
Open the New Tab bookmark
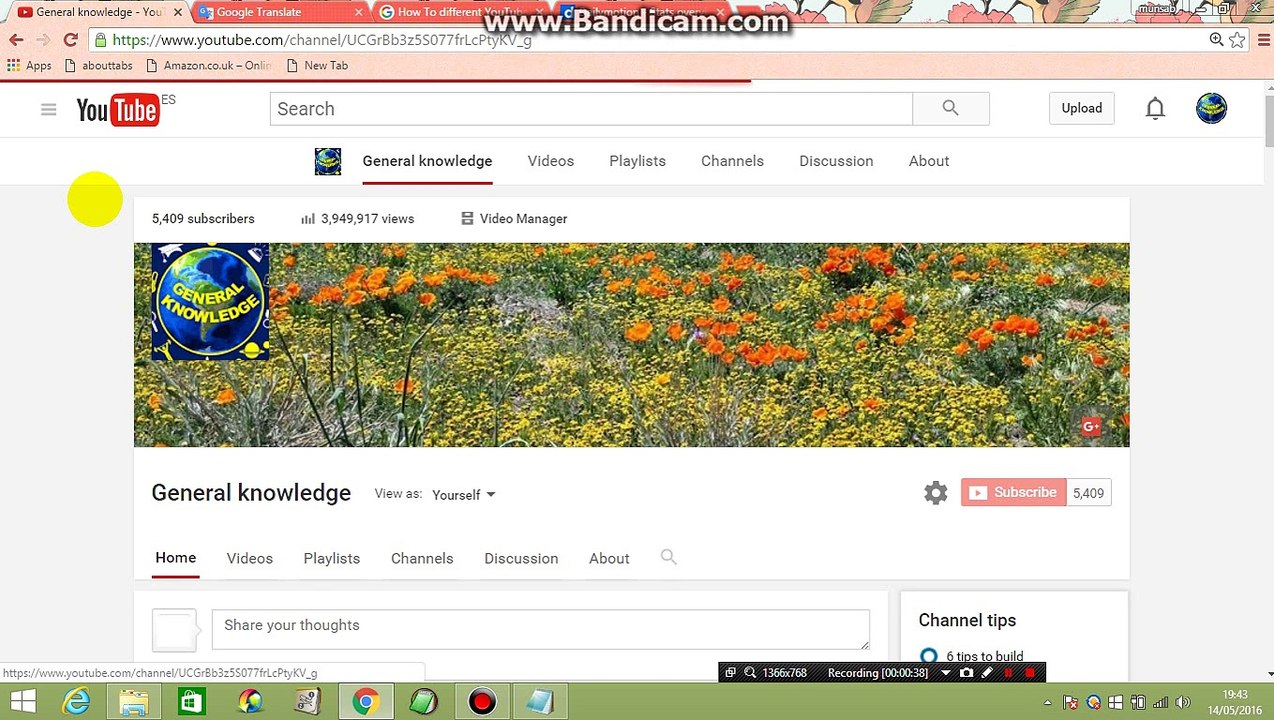pyautogui.click(x=317, y=65)
